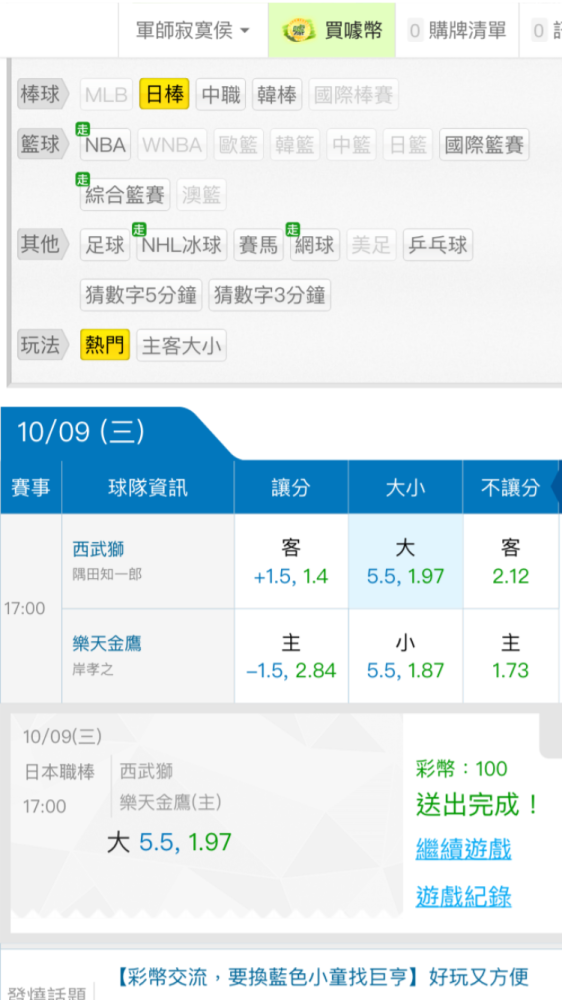Click pitcher name 隅田知一郎

pyautogui.click(x=107, y=574)
